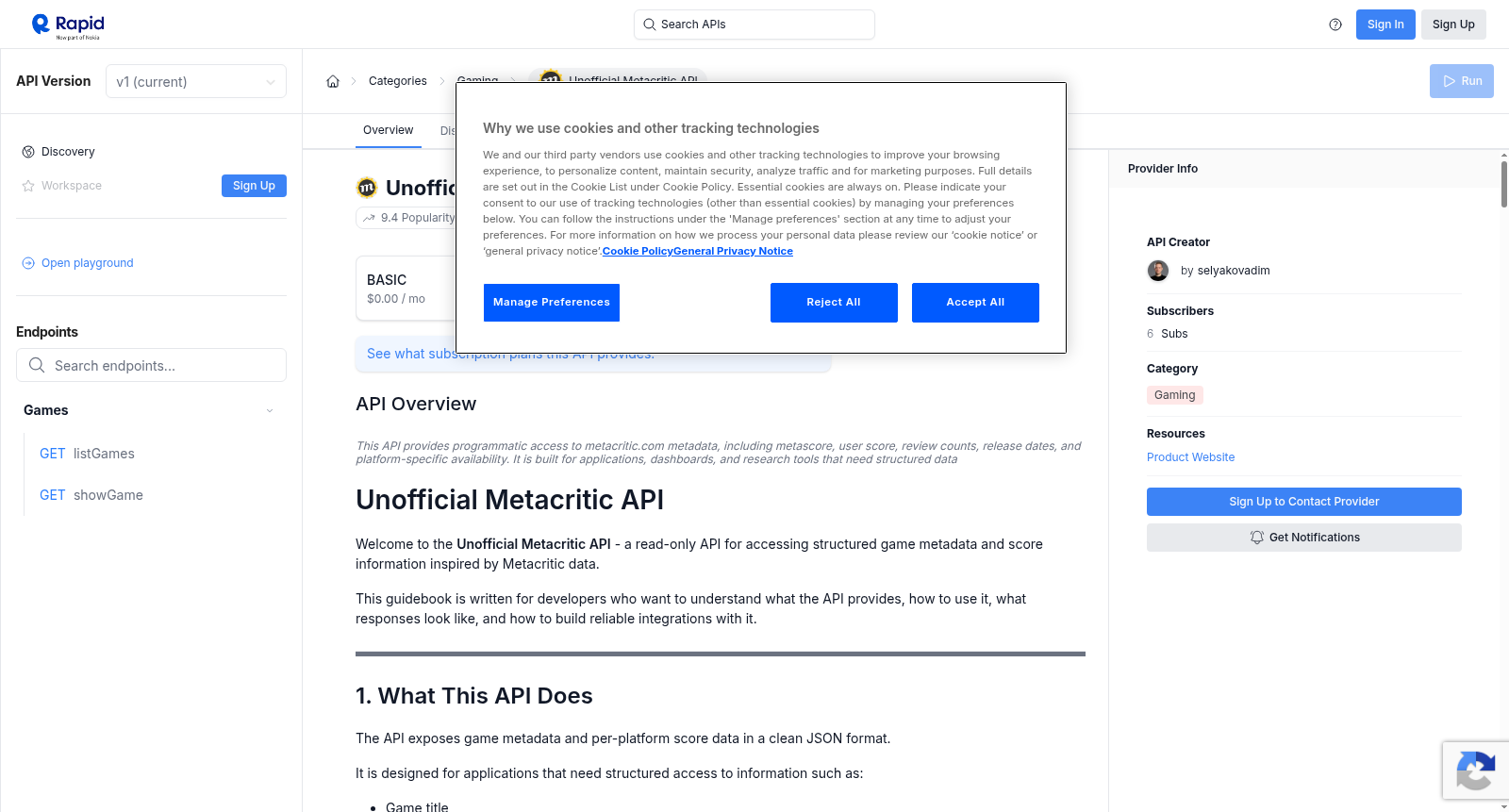Open the playground link
This screenshot has height=812, width=1509.
(87, 263)
